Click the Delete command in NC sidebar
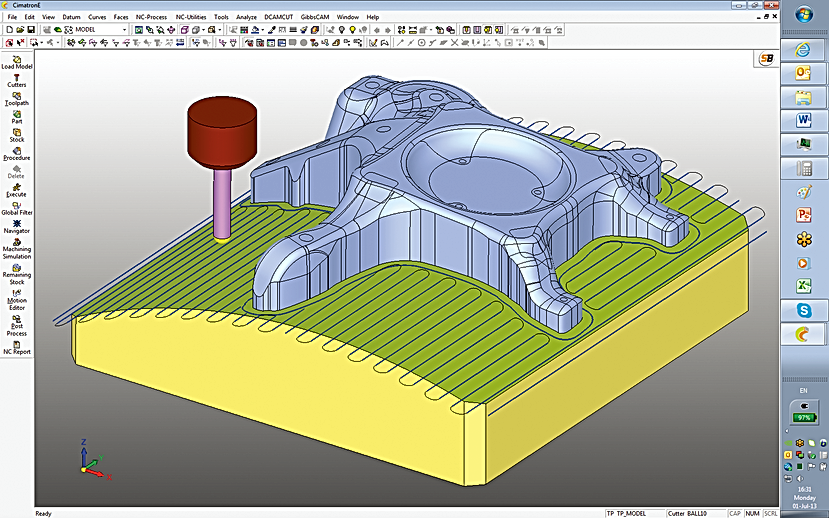829x519 pixels. point(16,172)
